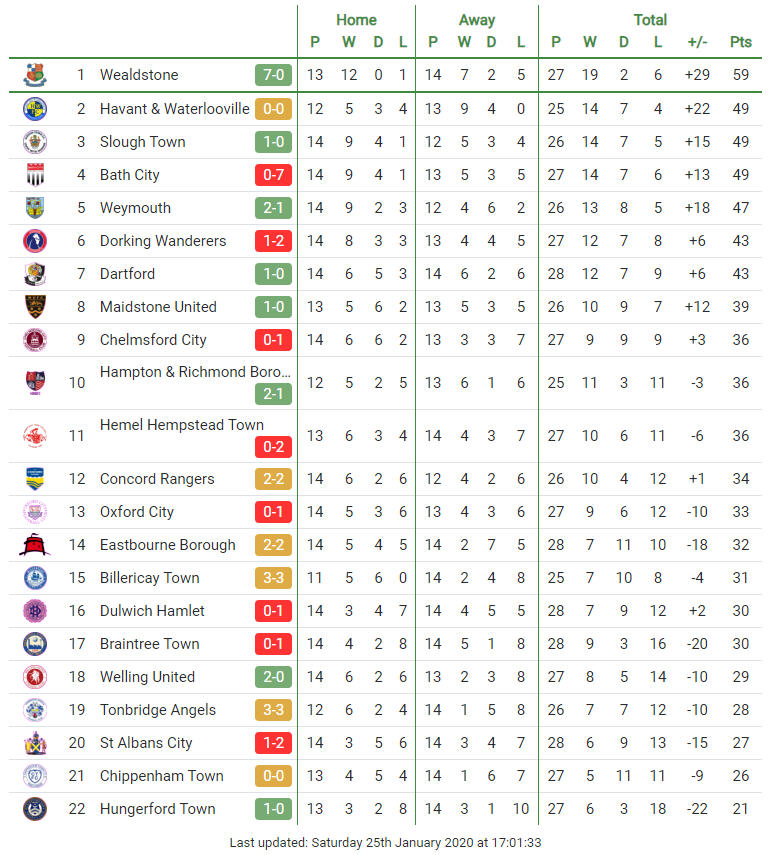Click the Hungerford Town club badge
Viewport: 771px width, 855px height.
(35, 809)
